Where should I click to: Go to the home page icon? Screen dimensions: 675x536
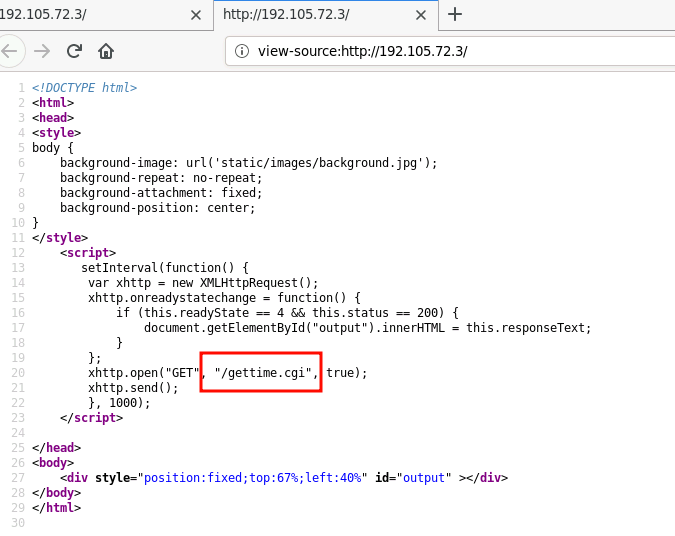106,51
